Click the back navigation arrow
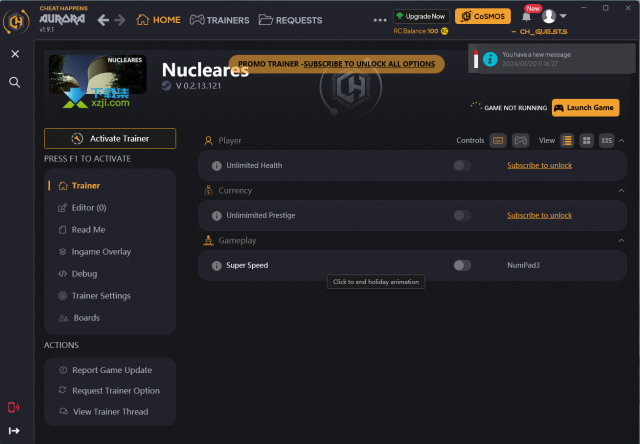 point(103,19)
